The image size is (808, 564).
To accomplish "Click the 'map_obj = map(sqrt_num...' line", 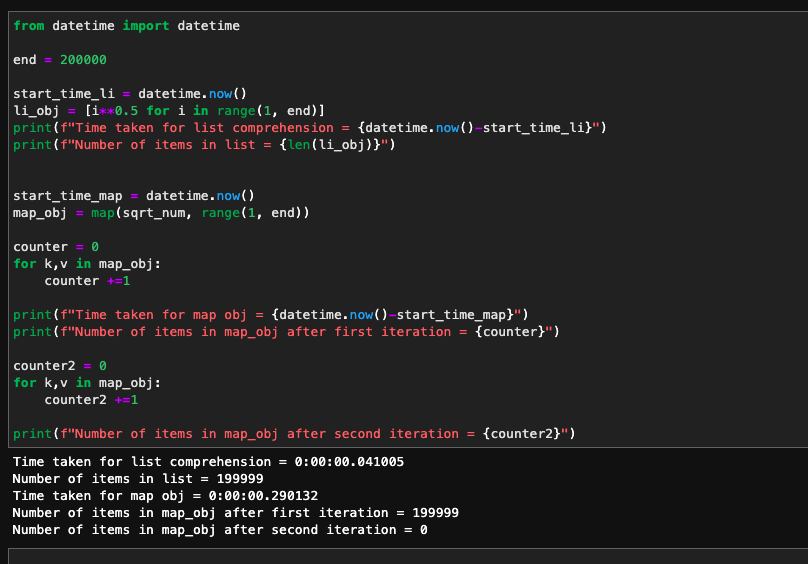I will click(x=161, y=213).
